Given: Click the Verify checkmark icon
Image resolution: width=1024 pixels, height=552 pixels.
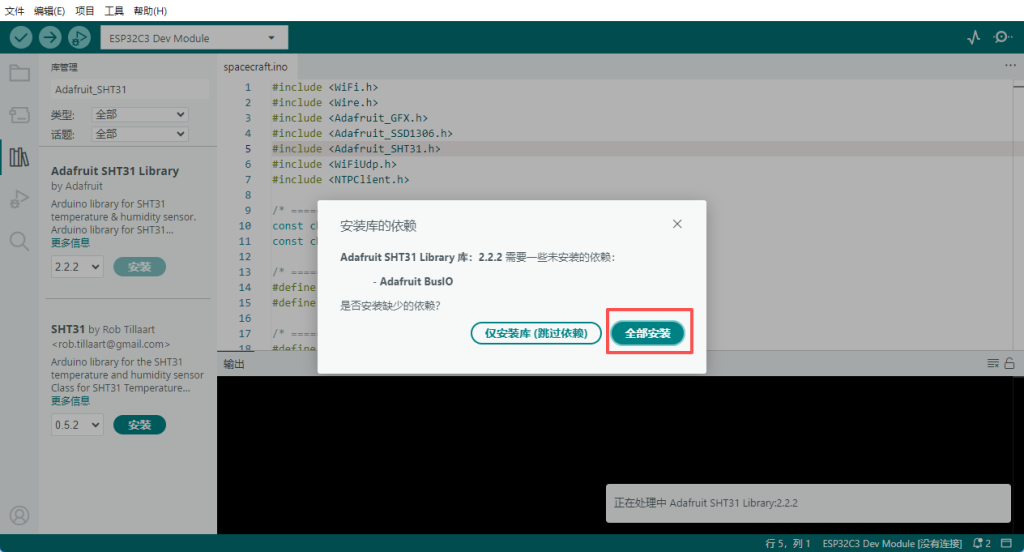Looking at the screenshot, I should (x=21, y=37).
